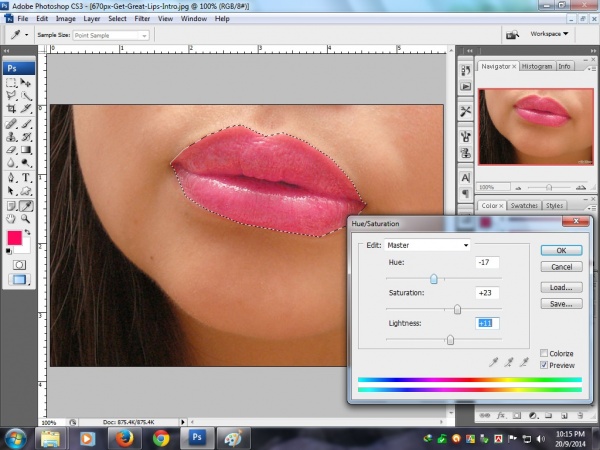
Task: Switch to the Histogram tab
Action: point(536,66)
